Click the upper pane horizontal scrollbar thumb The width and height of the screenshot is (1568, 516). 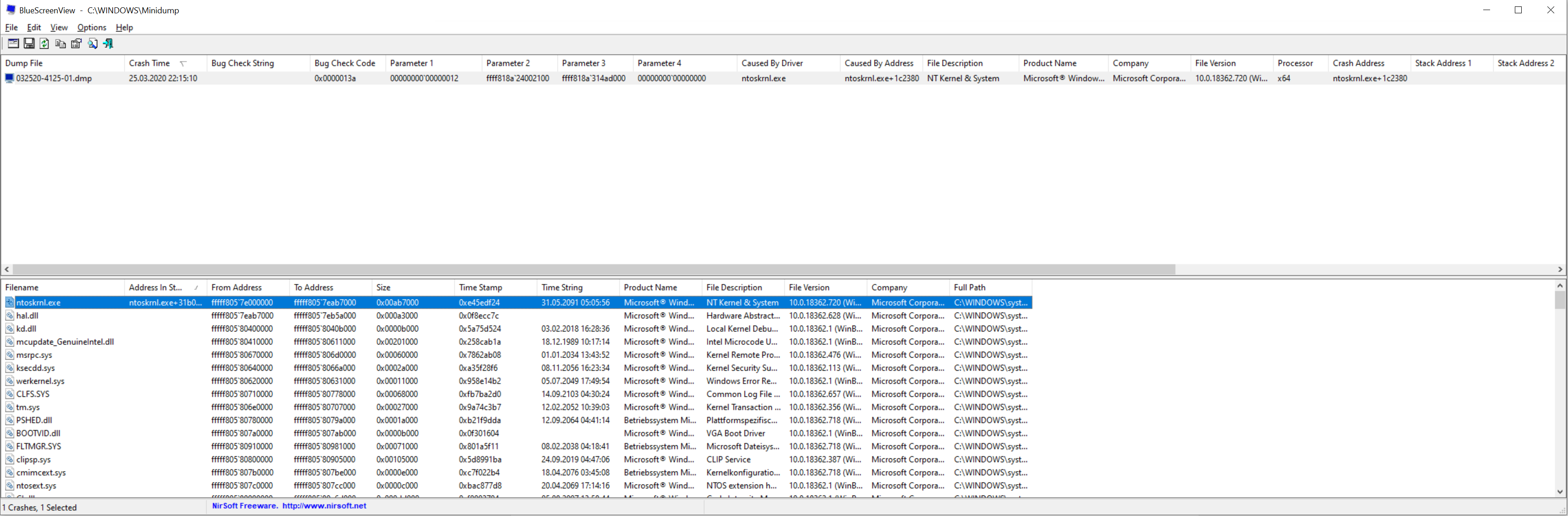tap(594, 269)
